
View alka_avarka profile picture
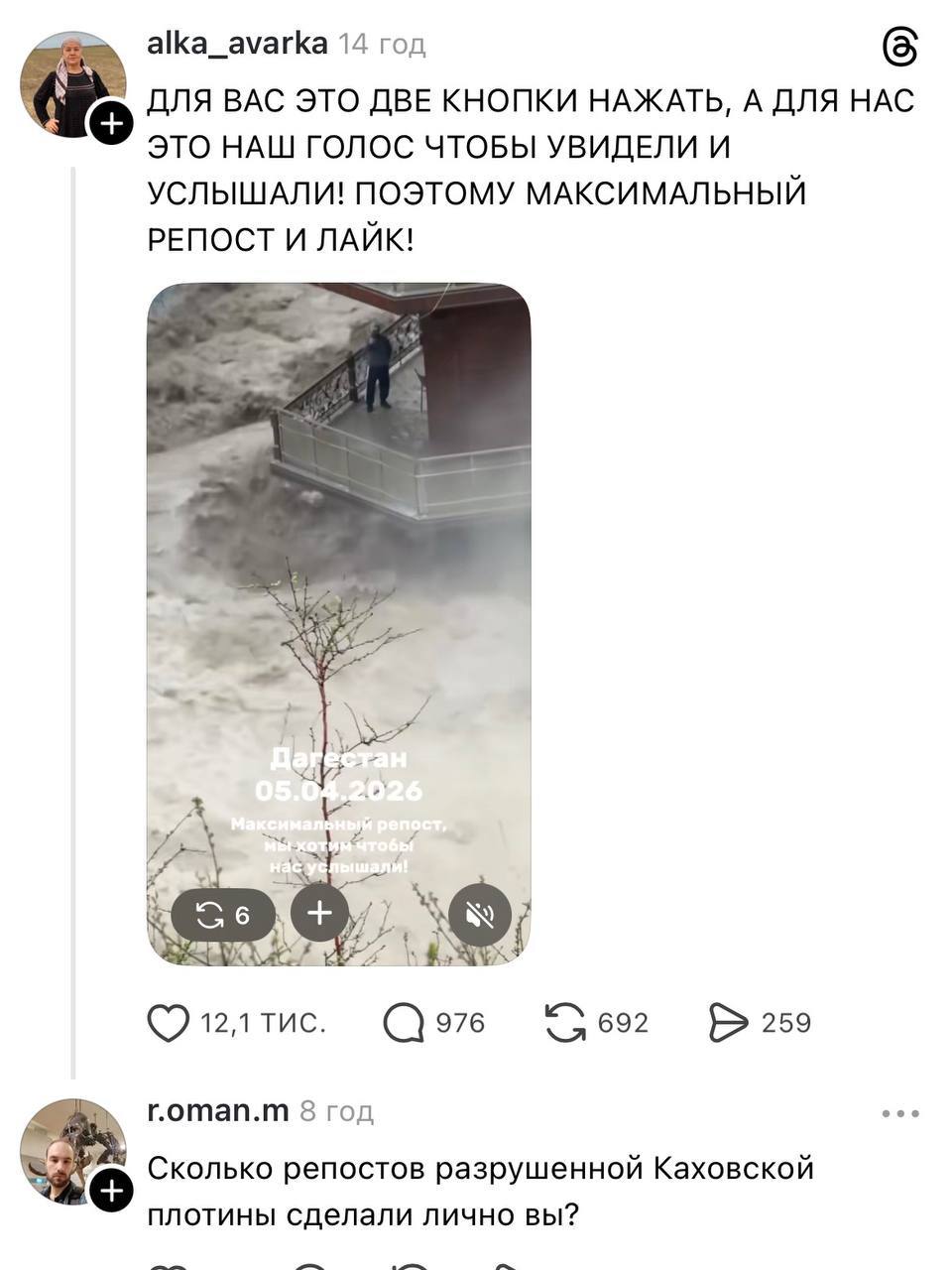[x=73, y=84]
